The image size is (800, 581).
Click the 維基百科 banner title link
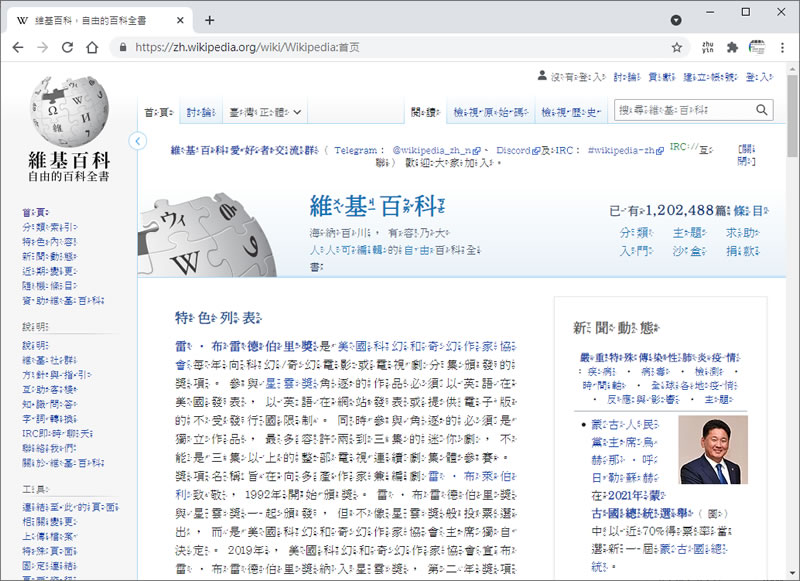(378, 207)
